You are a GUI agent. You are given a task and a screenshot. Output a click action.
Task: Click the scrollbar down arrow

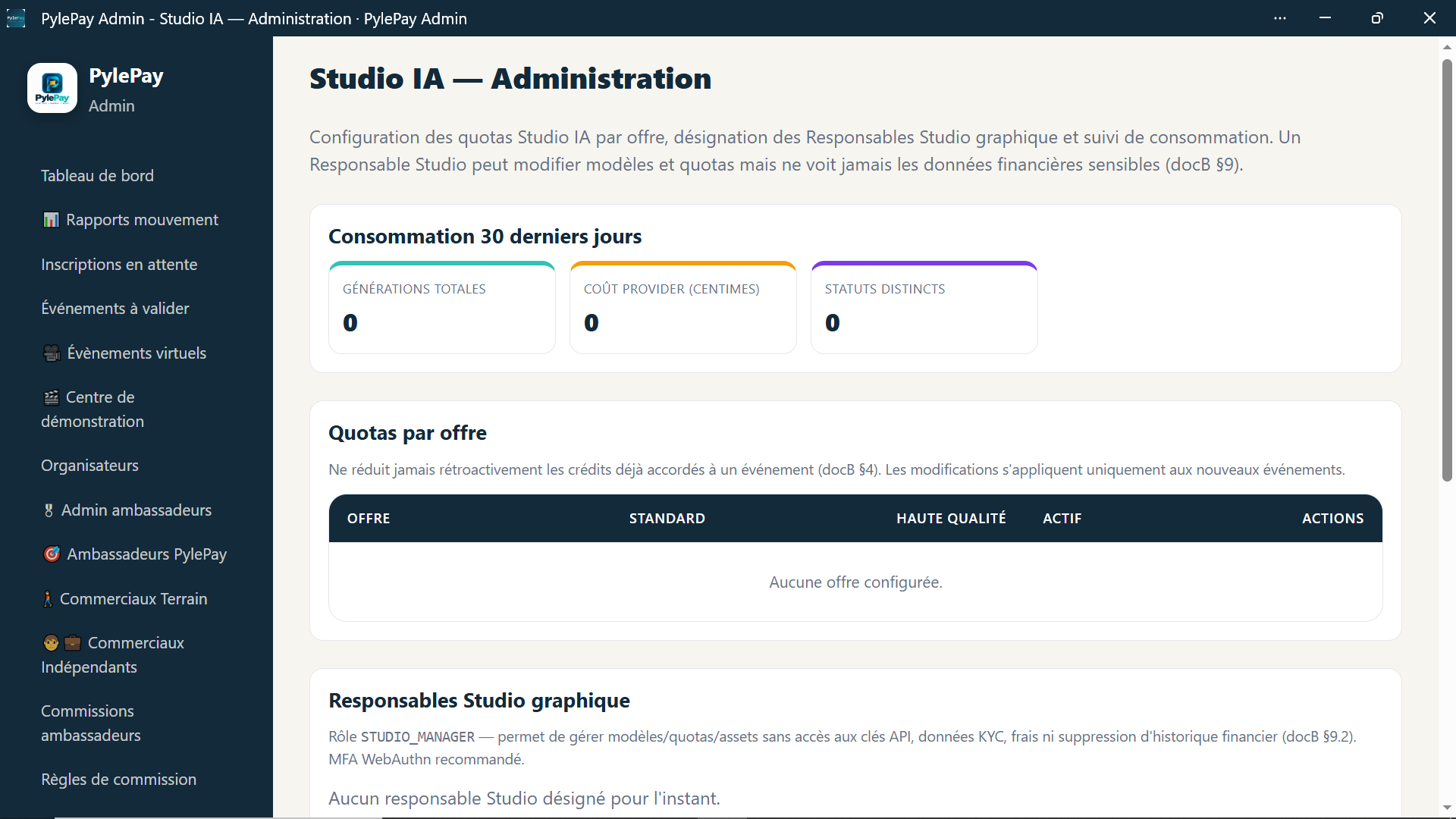coord(1447,808)
